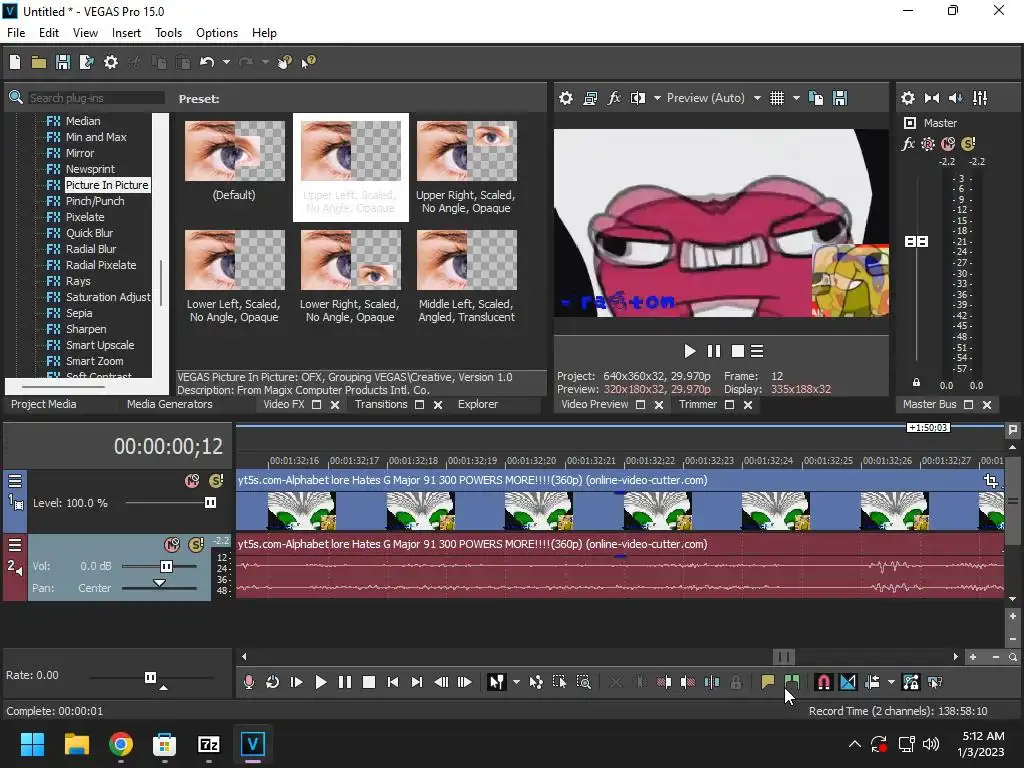Screen dimensions: 1024x768
Task: Copy preview snapshot to clipboard icon
Action: click(816, 98)
